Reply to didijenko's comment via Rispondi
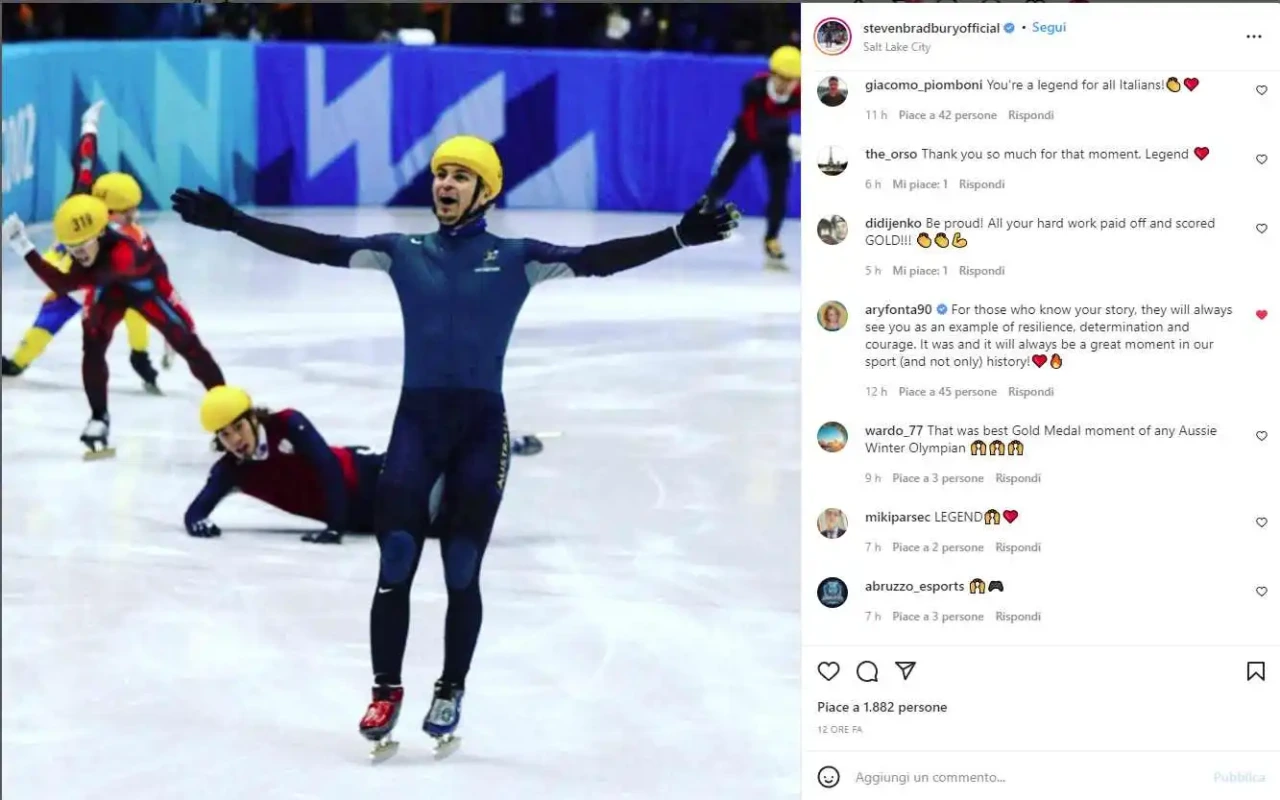This screenshot has height=800, width=1280. point(981,271)
